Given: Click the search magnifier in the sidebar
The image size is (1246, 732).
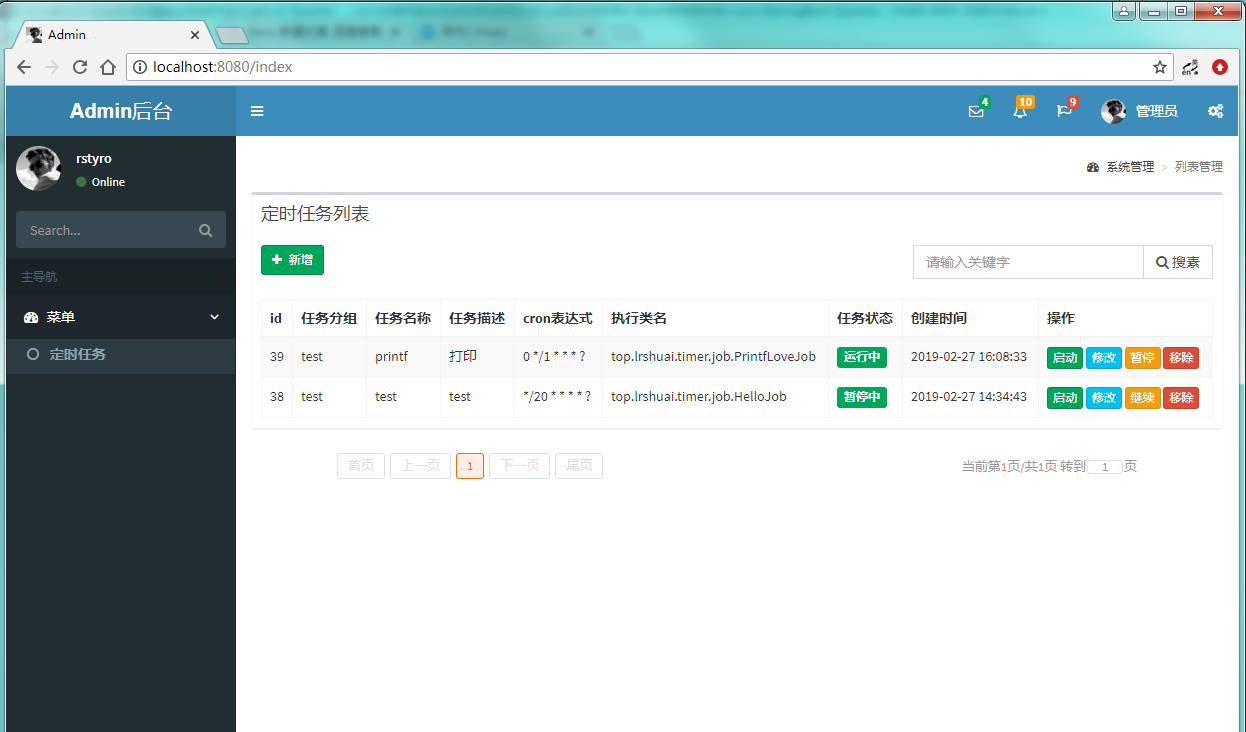Looking at the screenshot, I should coord(205,230).
